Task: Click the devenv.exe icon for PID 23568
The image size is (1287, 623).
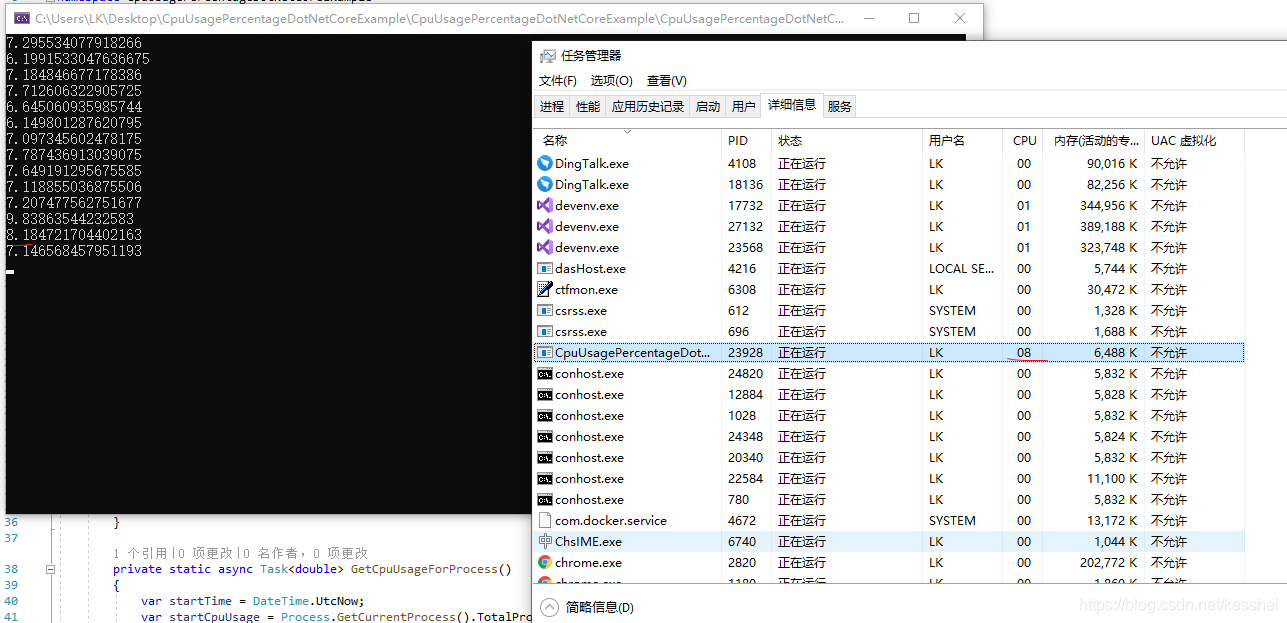Action: [545, 247]
